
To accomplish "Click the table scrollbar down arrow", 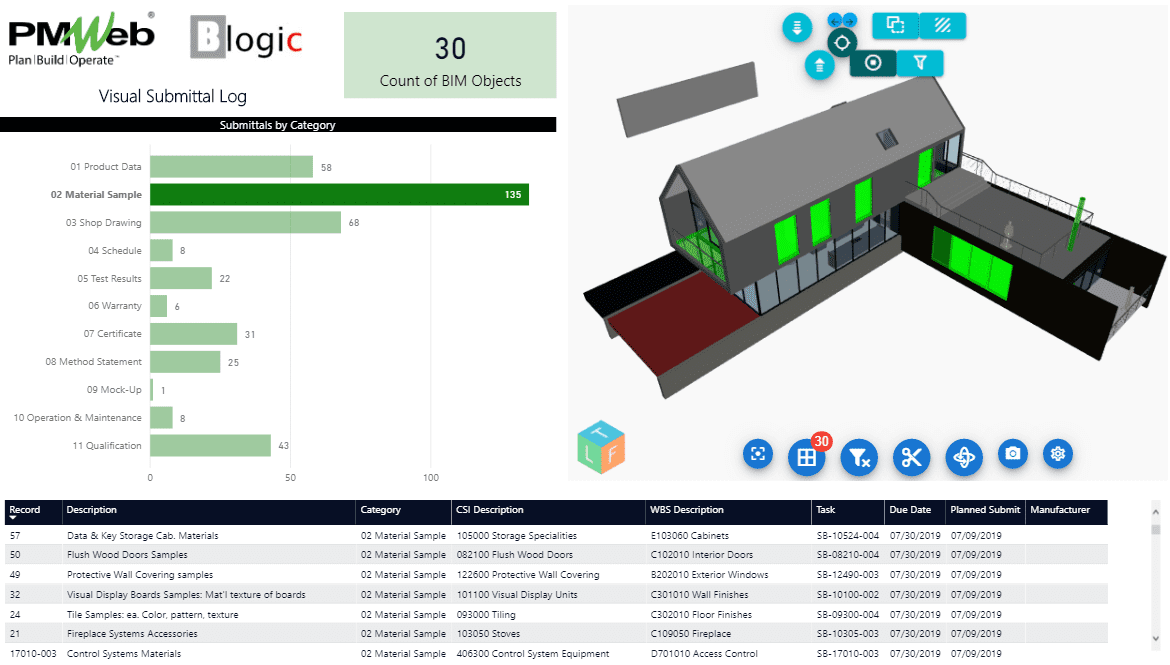I will (x=1155, y=638).
